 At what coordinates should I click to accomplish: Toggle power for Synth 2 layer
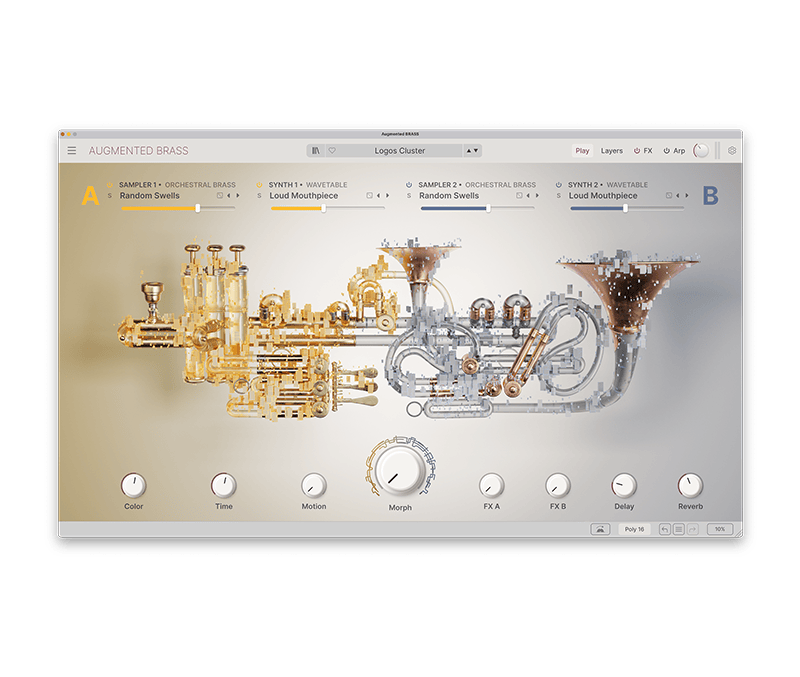pos(560,185)
